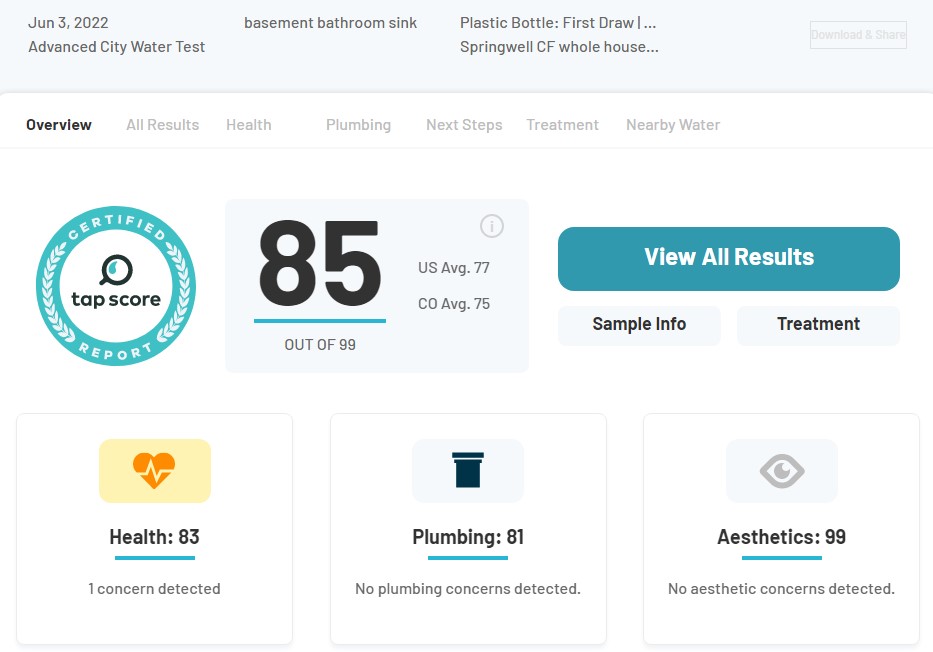Click the 'CO Avg. 75' text
Image resolution: width=933 pixels, height=652 pixels.
454,304
